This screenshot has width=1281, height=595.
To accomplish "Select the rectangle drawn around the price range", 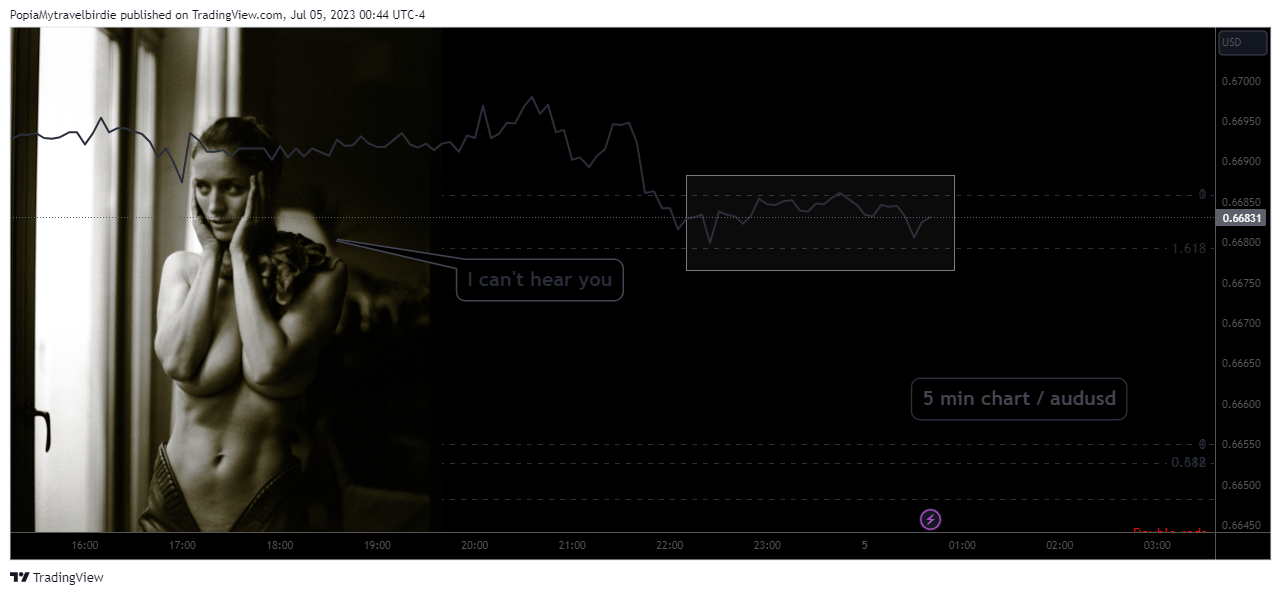I will [x=820, y=223].
